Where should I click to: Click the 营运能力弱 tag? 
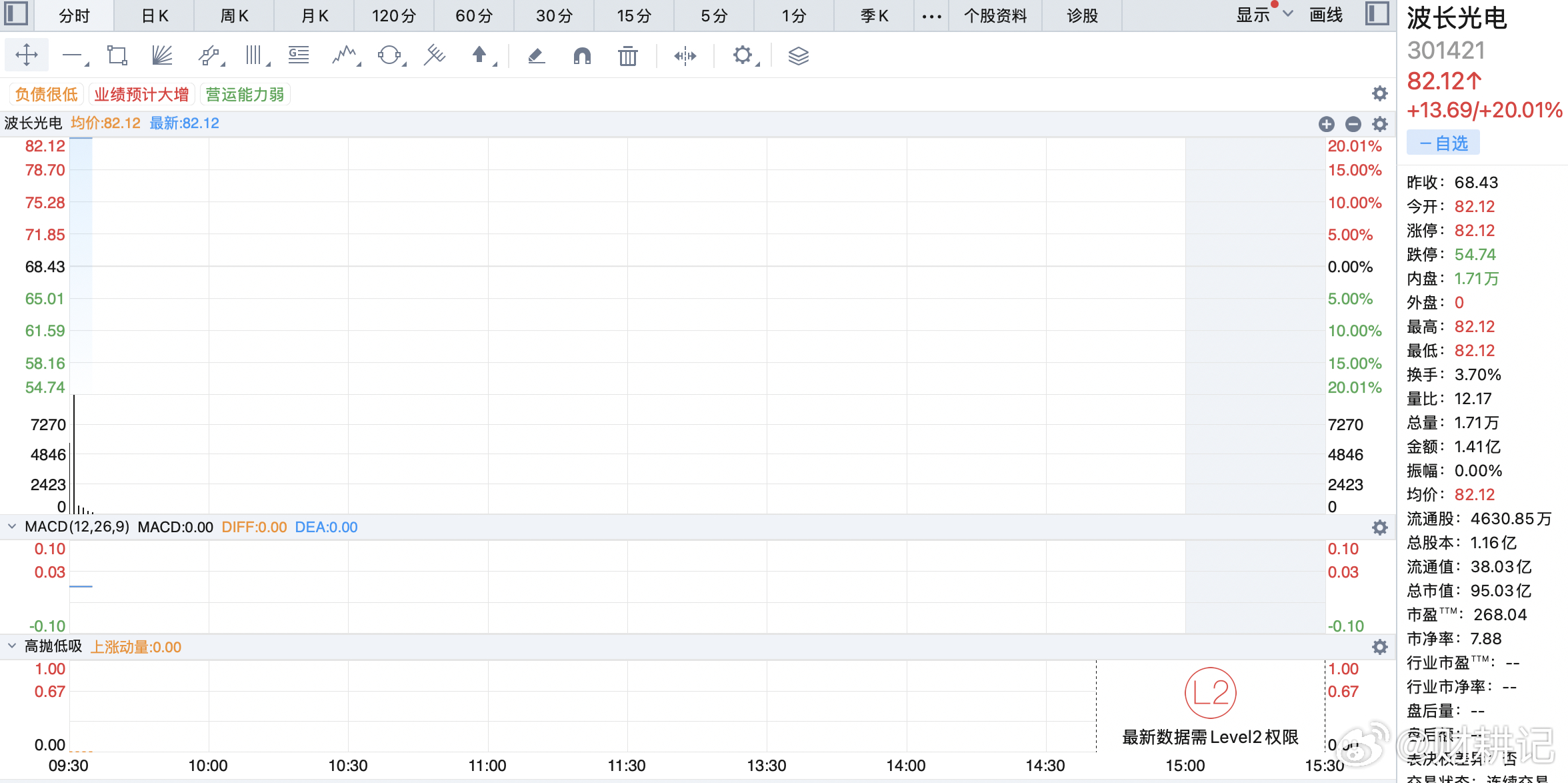click(x=245, y=94)
